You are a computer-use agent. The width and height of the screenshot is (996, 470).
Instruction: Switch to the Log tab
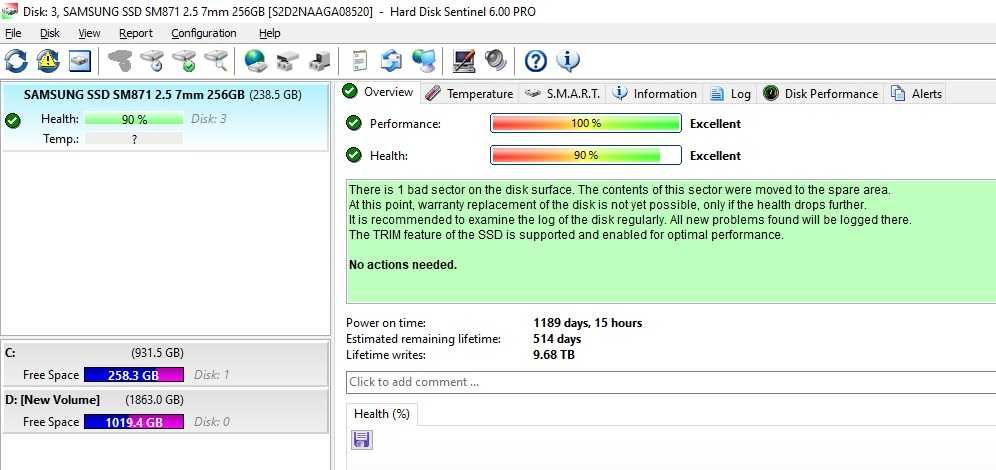pyautogui.click(x=731, y=93)
